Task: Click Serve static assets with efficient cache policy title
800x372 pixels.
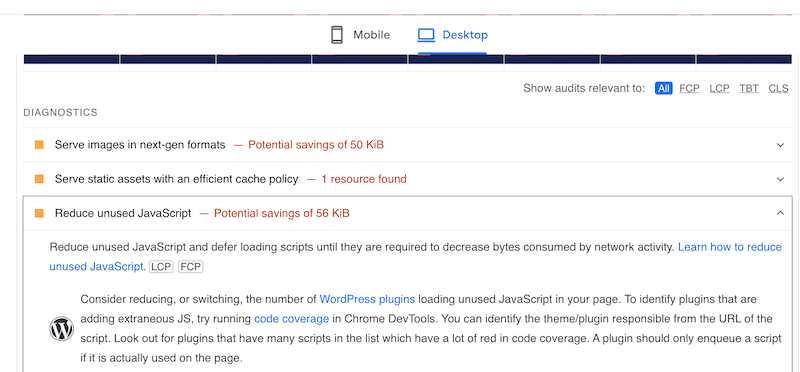Action: coord(177,179)
